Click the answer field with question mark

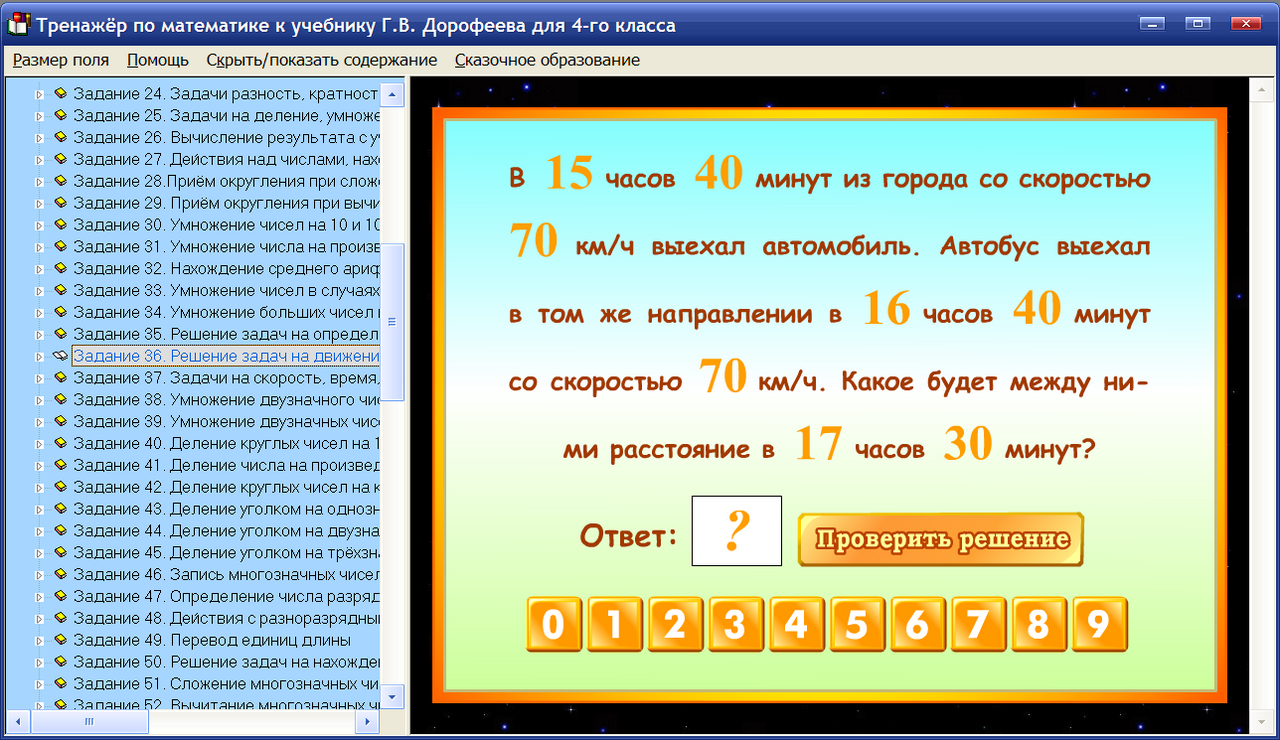point(736,531)
